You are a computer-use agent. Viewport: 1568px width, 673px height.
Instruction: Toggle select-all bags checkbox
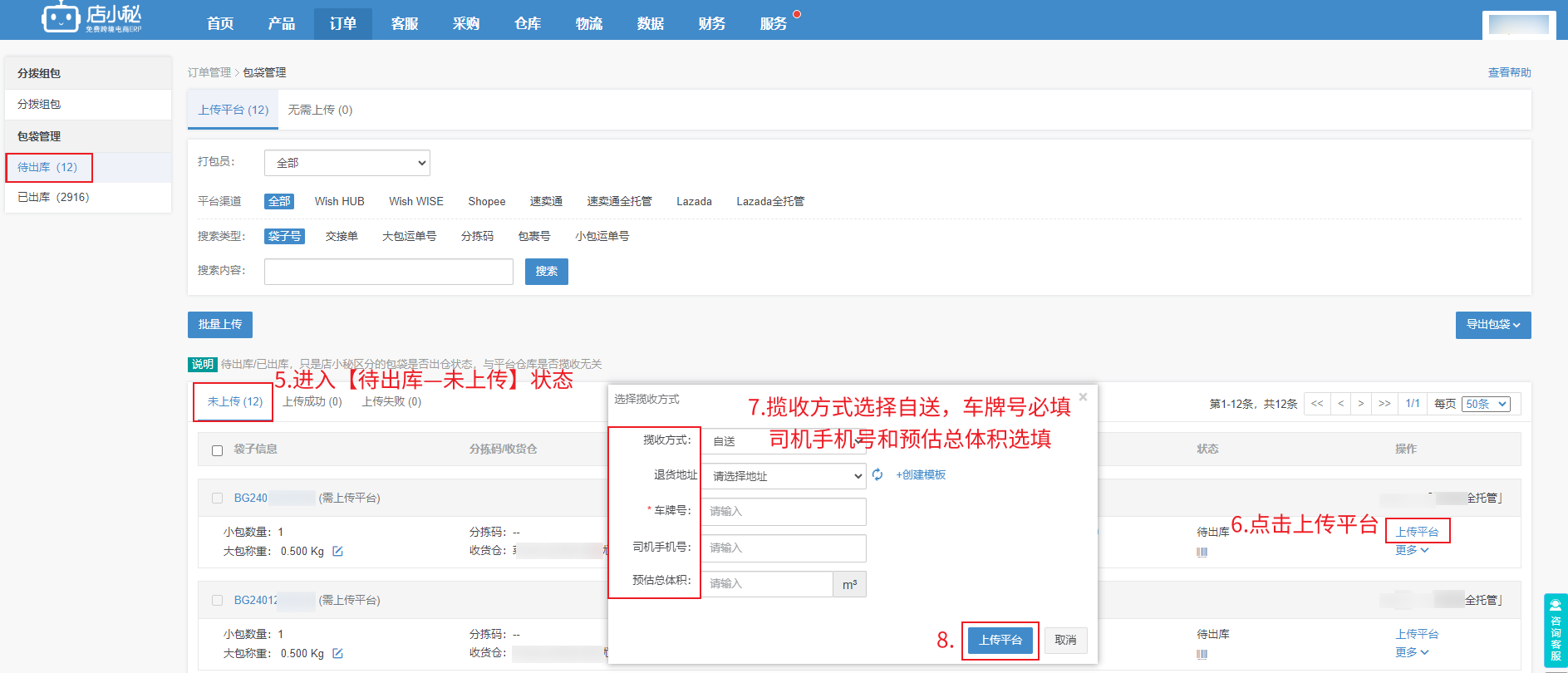(x=217, y=450)
